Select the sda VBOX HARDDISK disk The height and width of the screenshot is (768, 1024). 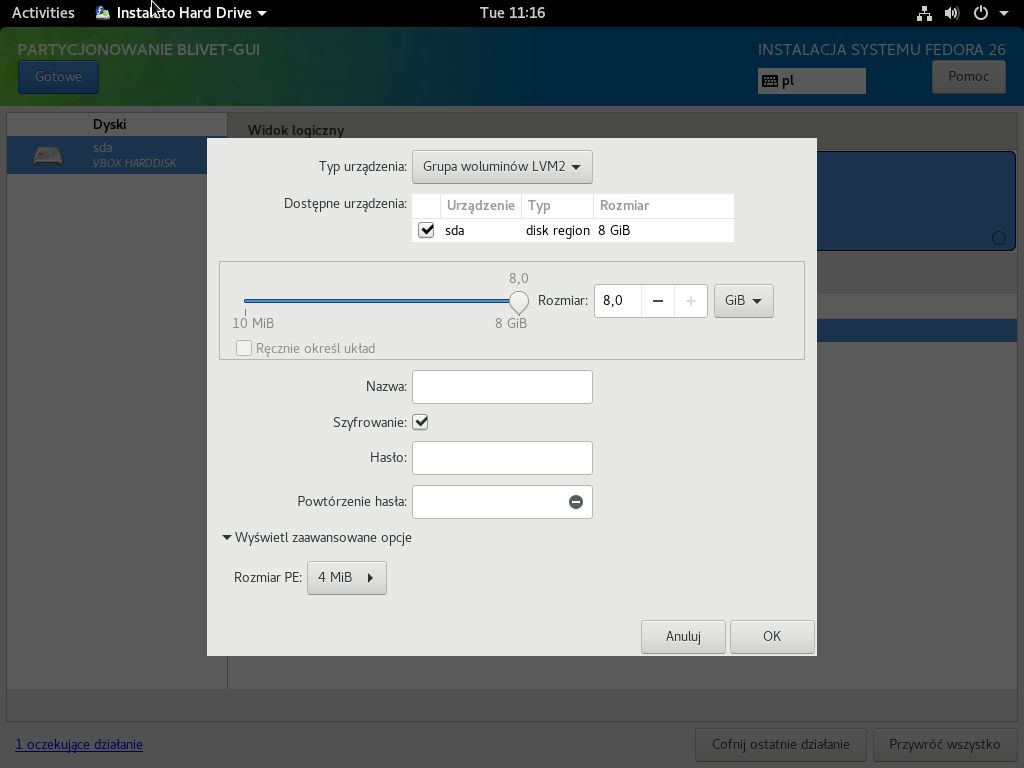coord(117,155)
